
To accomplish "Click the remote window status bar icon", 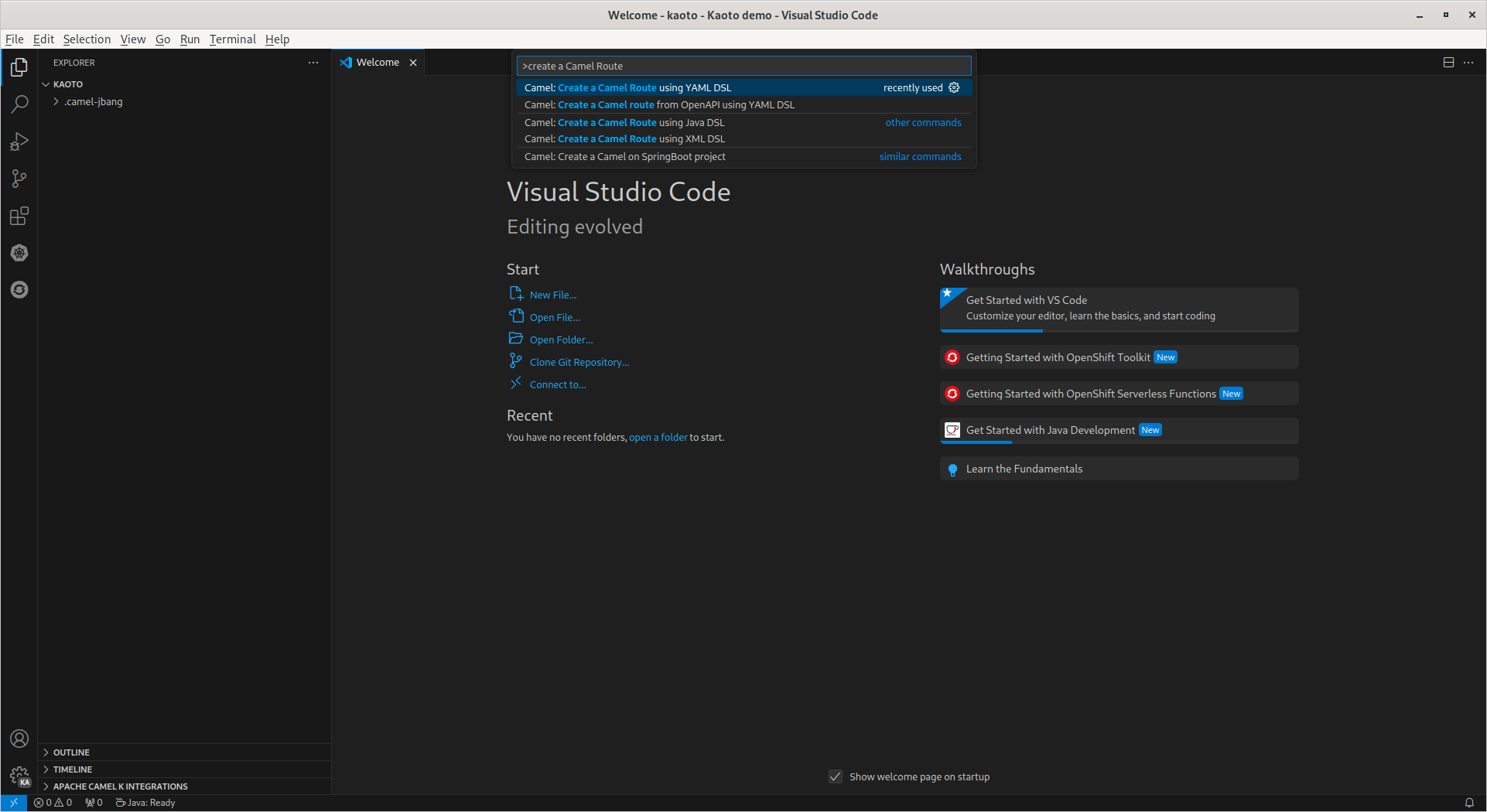I will pyautogui.click(x=14, y=803).
